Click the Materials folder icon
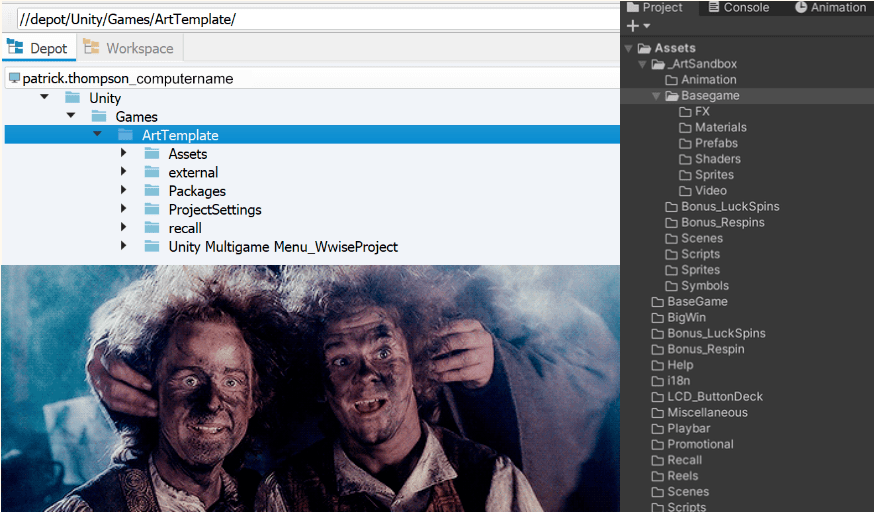 pos(685,128)
